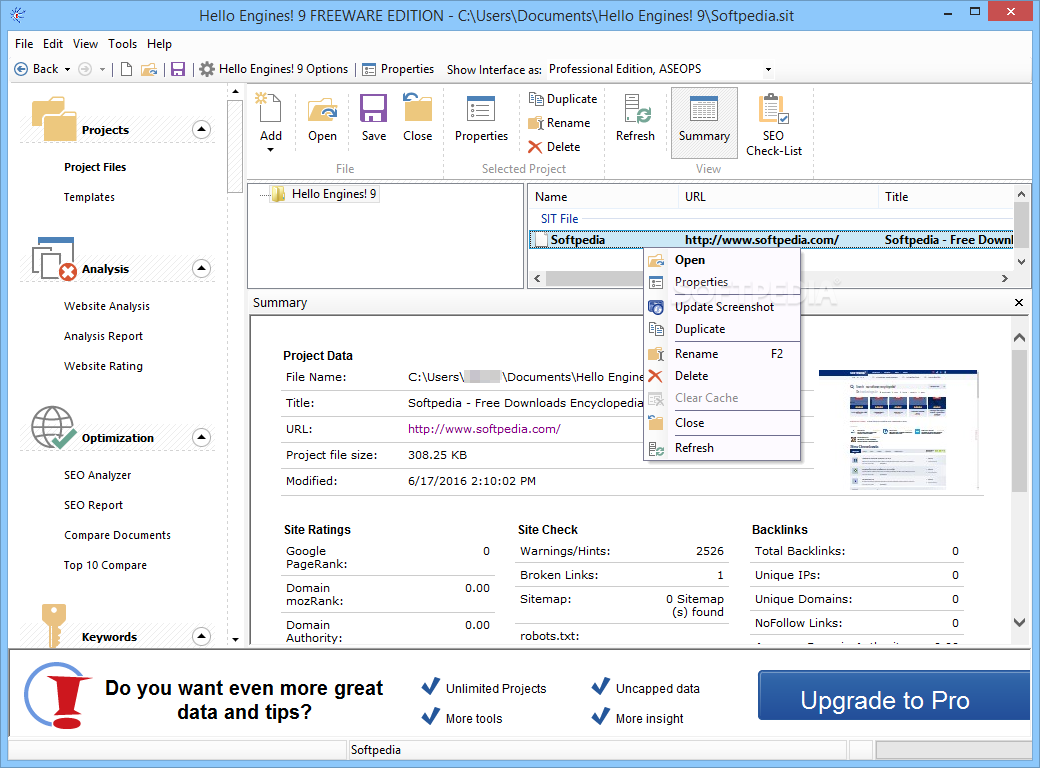Click the Open project ribbon icon
Image resolution: width=1040 pixels, height=768 pixels.
coord(322,109)
